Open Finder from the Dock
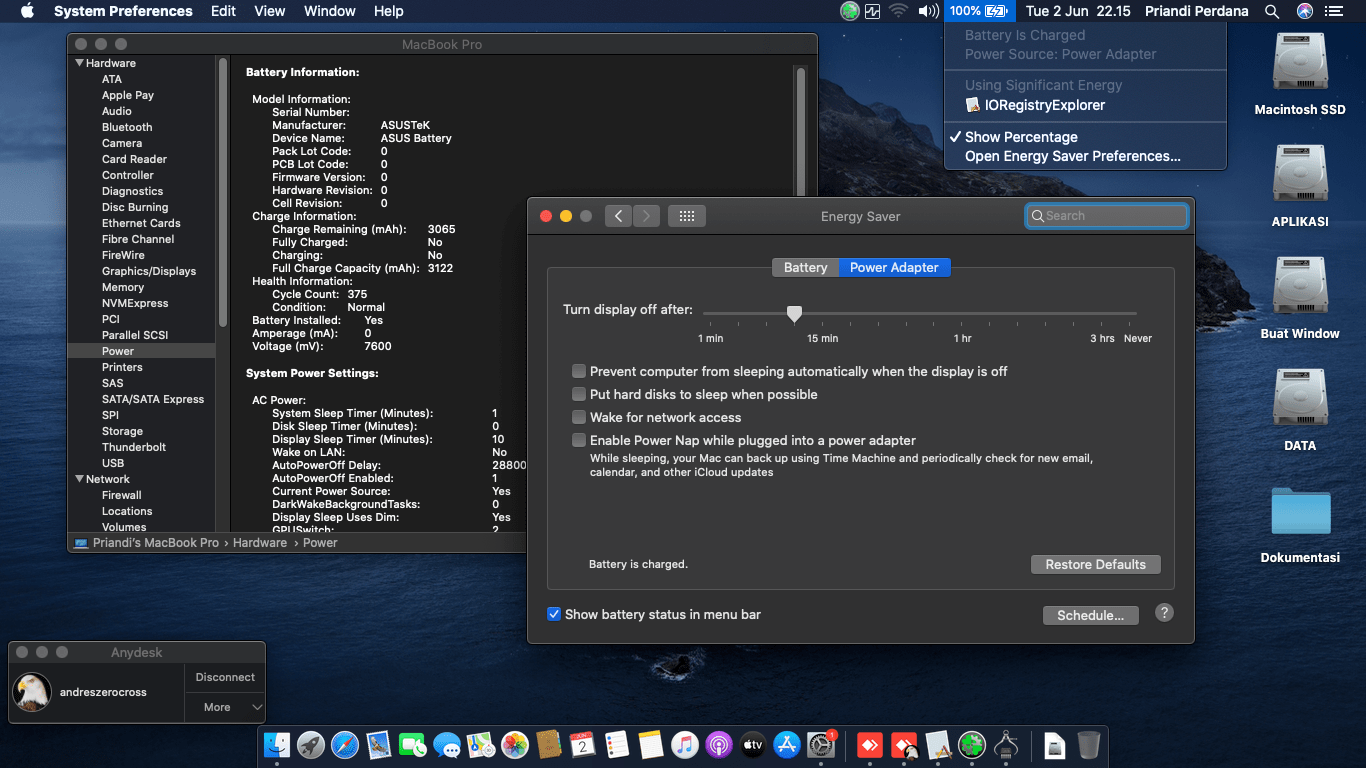The width and height of the screenshot is (1366, 768). (277, 744)
